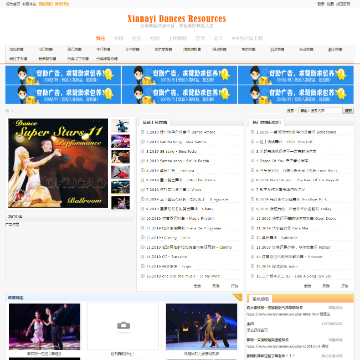360x360 pixels.
Task: Open the left dance couple photo in the gallery
Action: point(44,326)
